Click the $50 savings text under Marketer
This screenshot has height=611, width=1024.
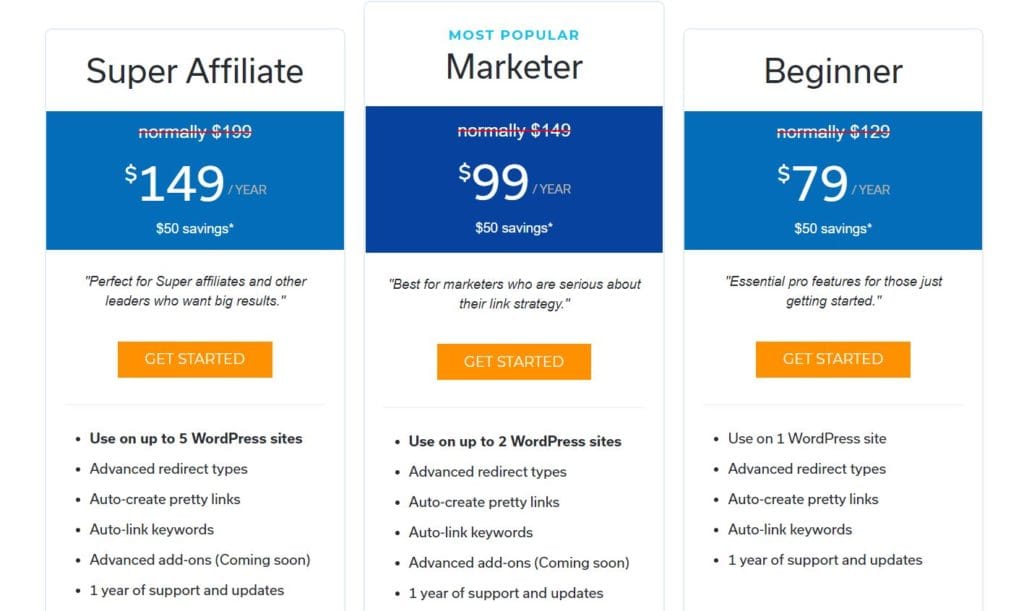pyautogui.click(x=513, y=227)
